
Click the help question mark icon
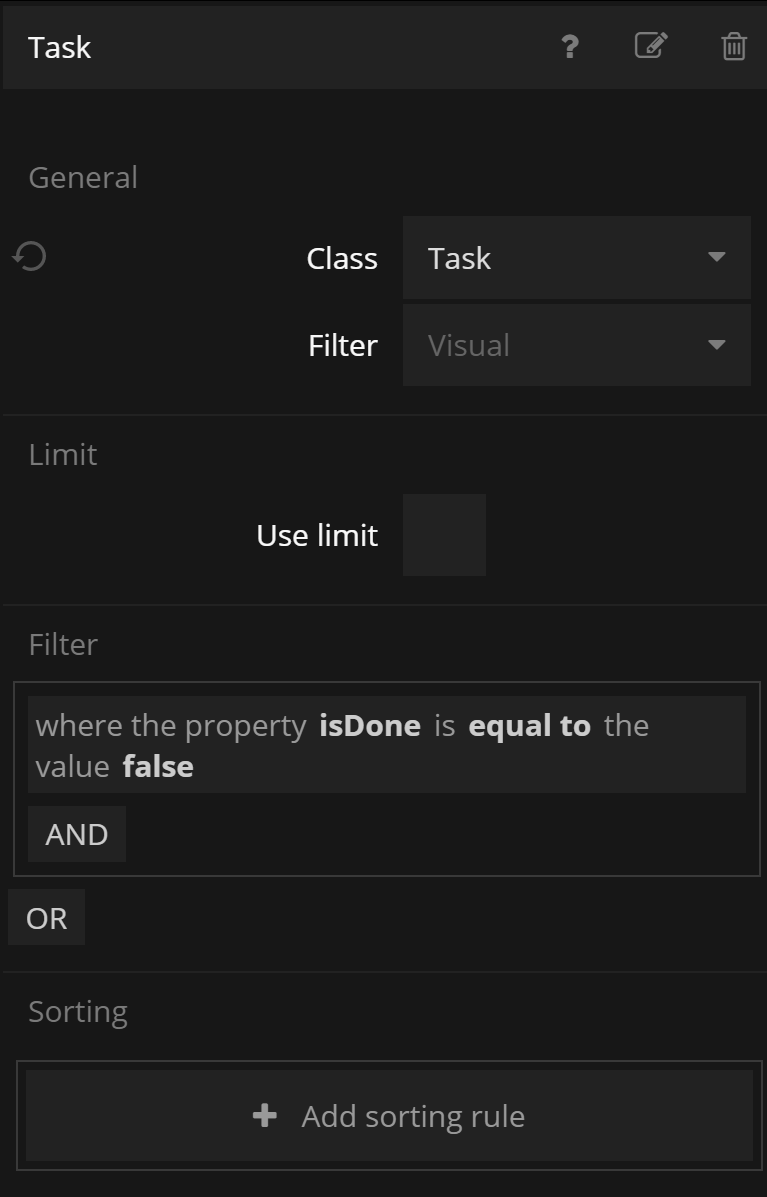[x=569, y=47]
